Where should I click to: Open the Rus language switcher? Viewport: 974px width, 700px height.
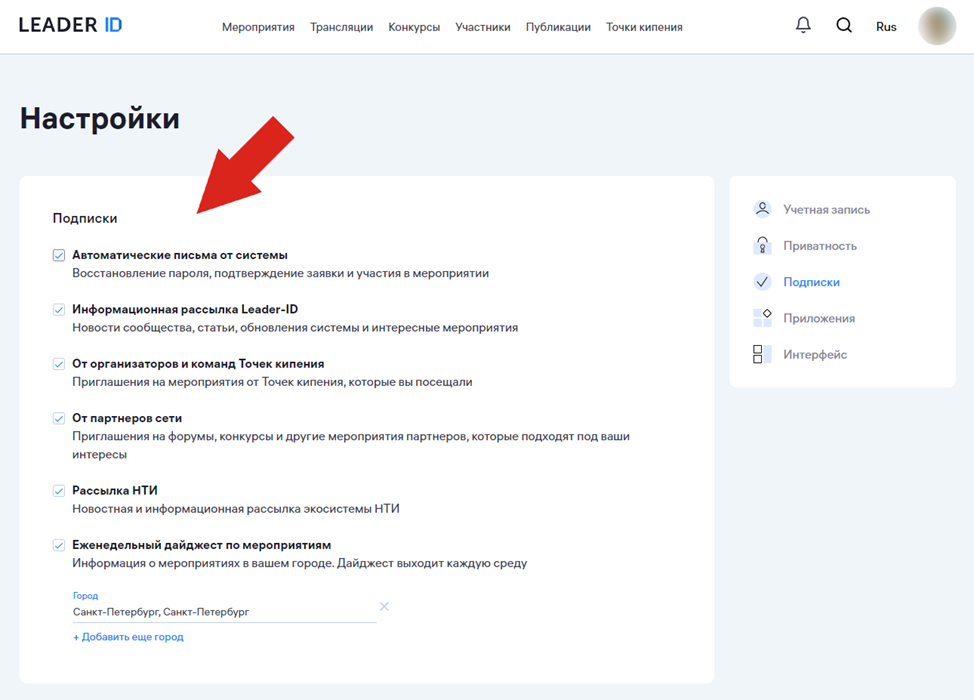[x=886, y=27]
